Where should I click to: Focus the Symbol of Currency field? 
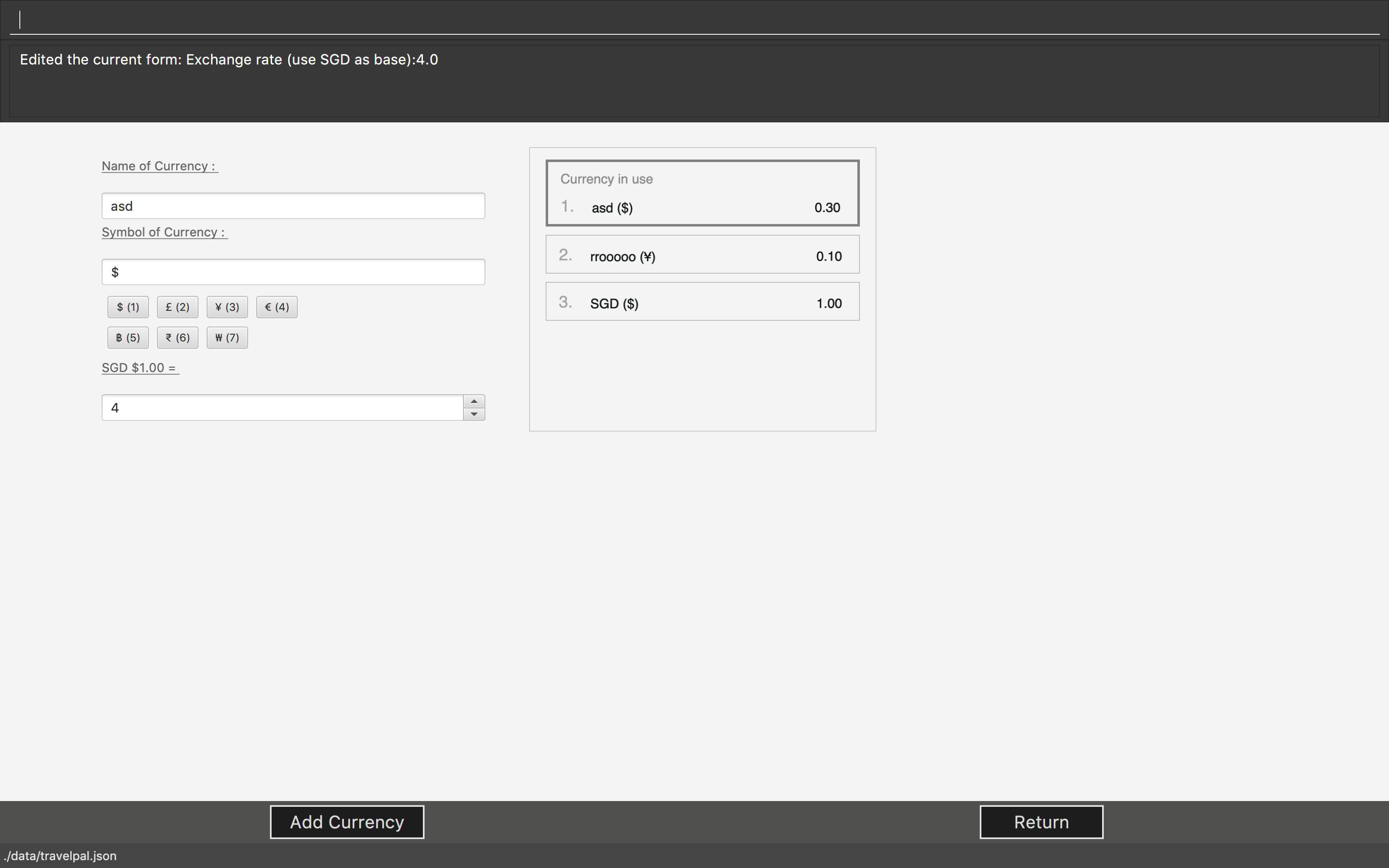(x=293, y=272)
